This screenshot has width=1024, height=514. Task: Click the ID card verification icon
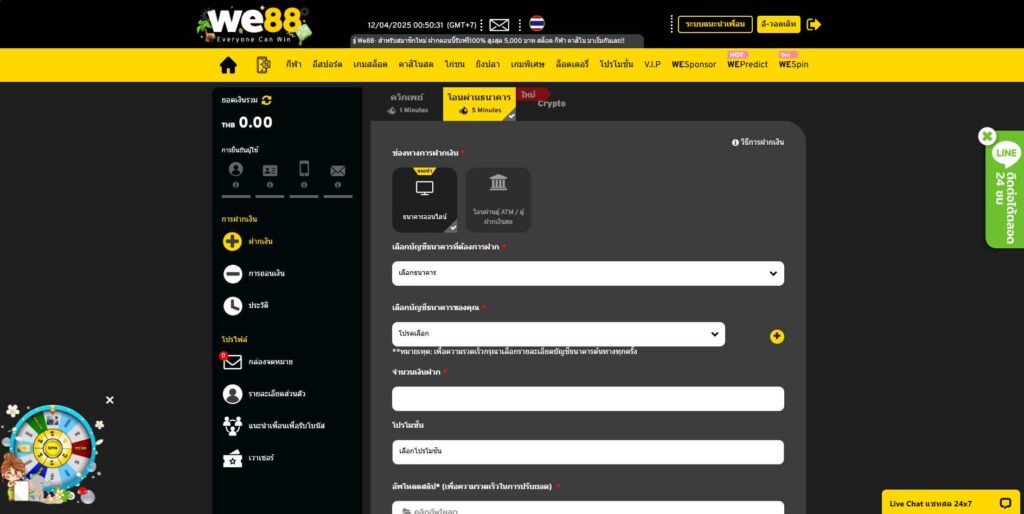[x=270, y=170]
